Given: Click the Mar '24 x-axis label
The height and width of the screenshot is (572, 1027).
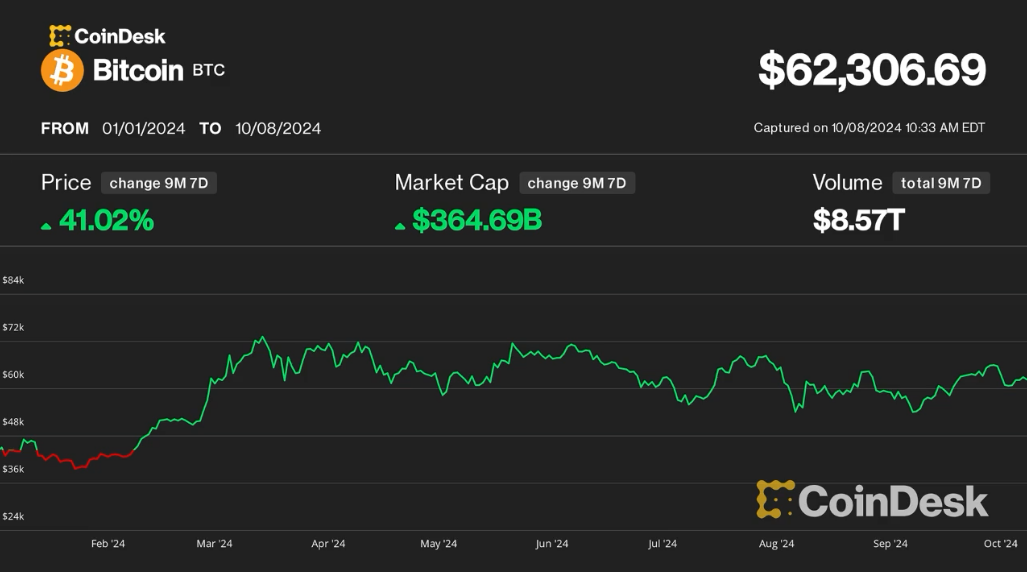Looking at the screenshot, I should [214, 544].
